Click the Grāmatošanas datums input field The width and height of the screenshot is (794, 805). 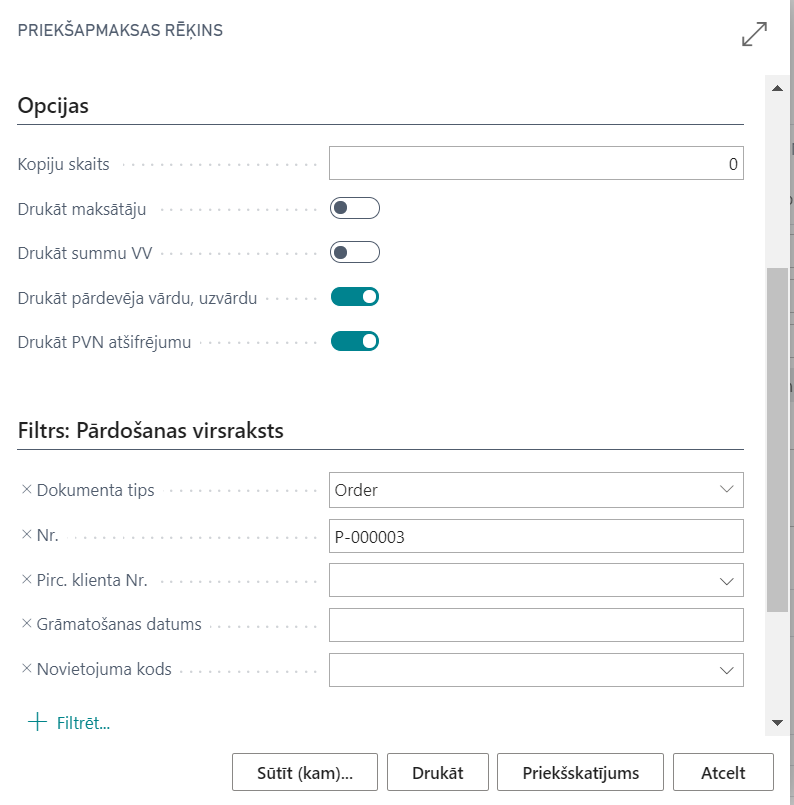[536, 625]
